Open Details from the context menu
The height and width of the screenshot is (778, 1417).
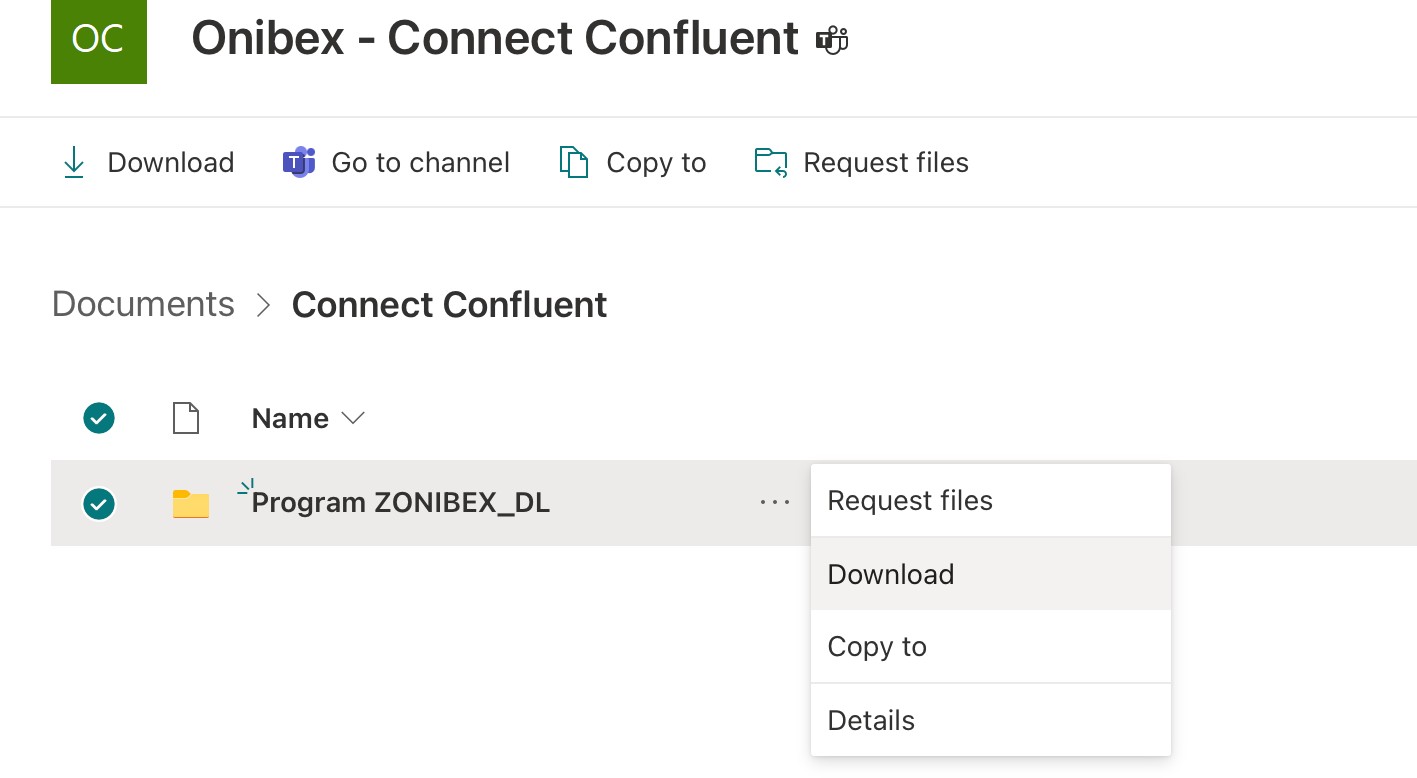tap(871, 720)
